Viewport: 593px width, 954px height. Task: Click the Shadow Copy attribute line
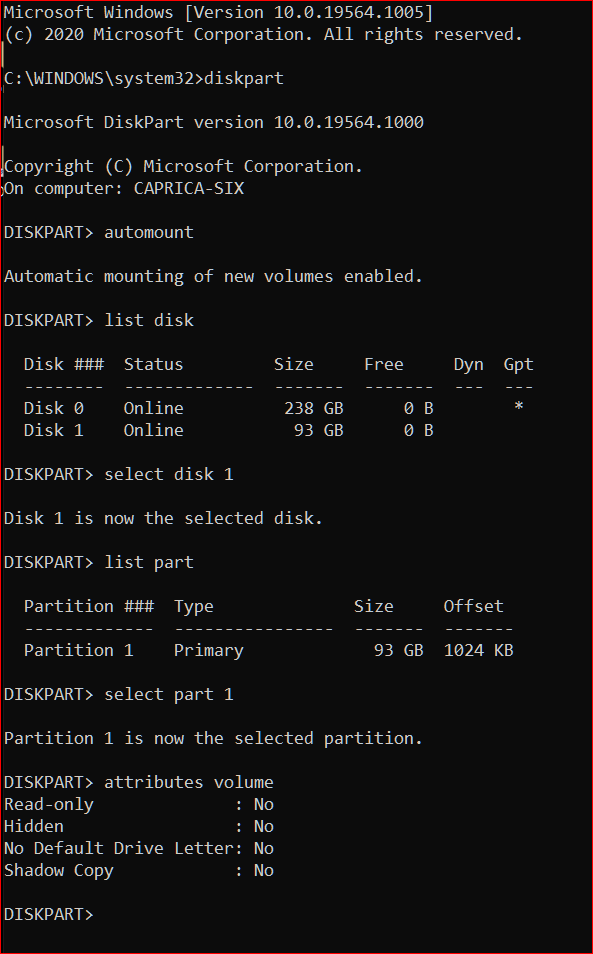click(x=139, y=871)
